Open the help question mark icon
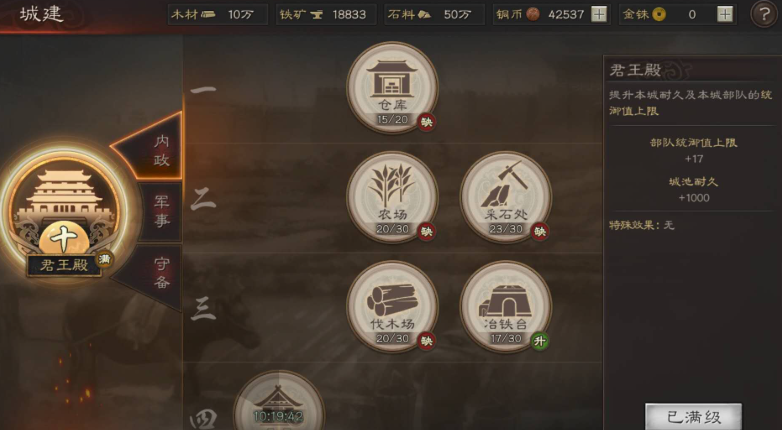 point(764,15)
